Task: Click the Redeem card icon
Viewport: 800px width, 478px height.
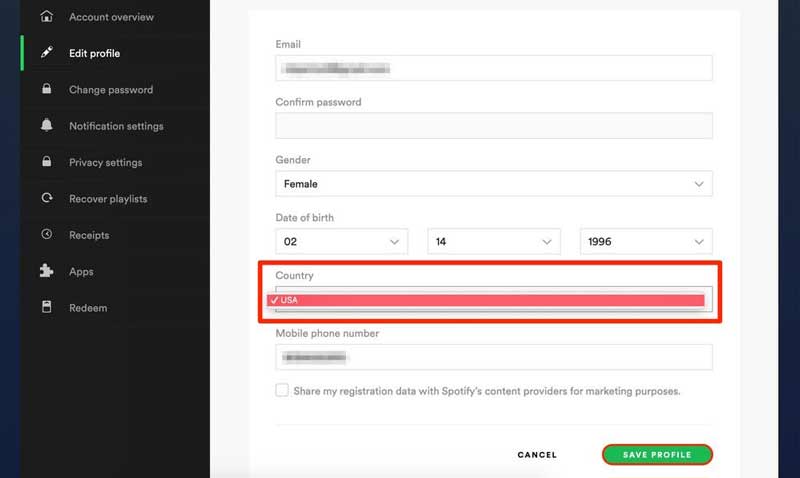Action: point(46,307)
